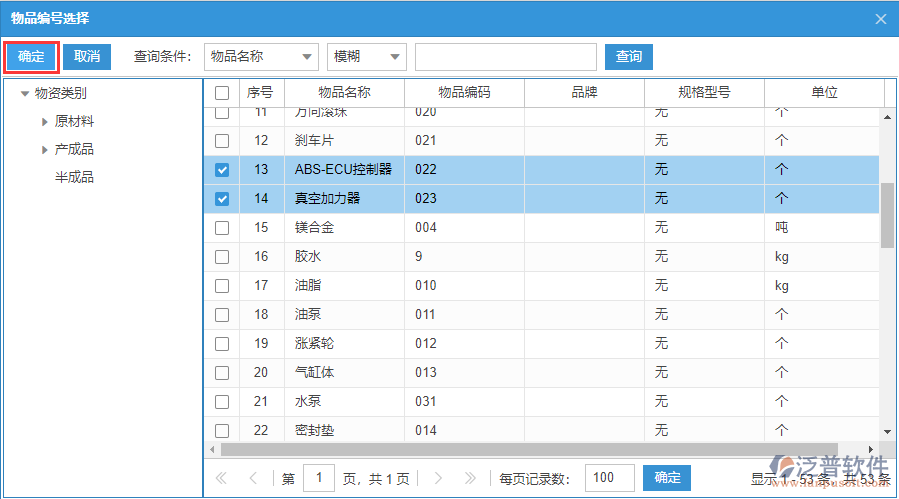
Task: Go to first page icon
Action: [221, 478]
